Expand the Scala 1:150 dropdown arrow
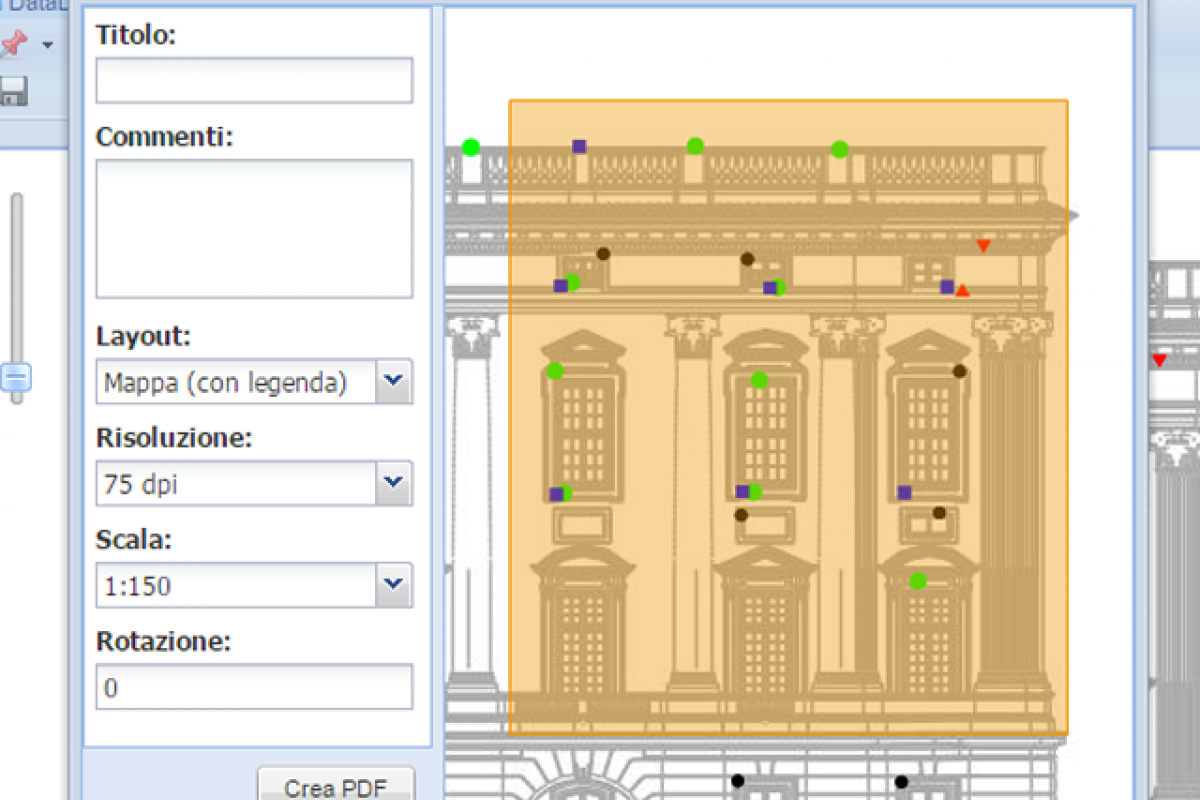This screenshot has width=1200, height=800. tap(394, 585)
